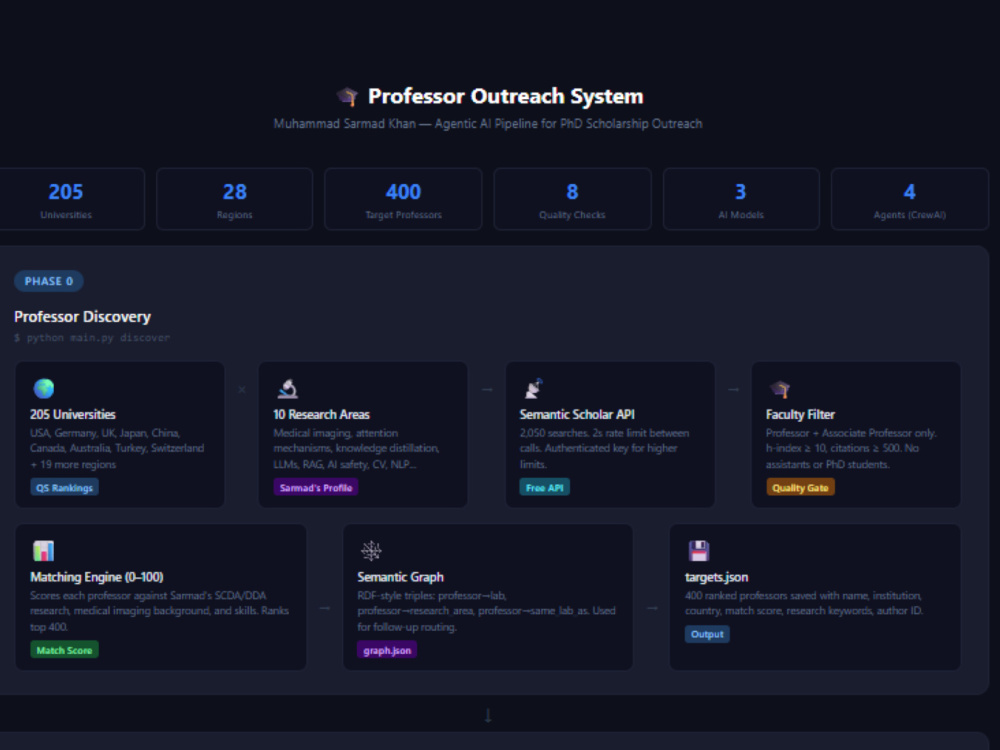Click the 205 Universities card heading
Screen dimensions: 1000x750
73,415
